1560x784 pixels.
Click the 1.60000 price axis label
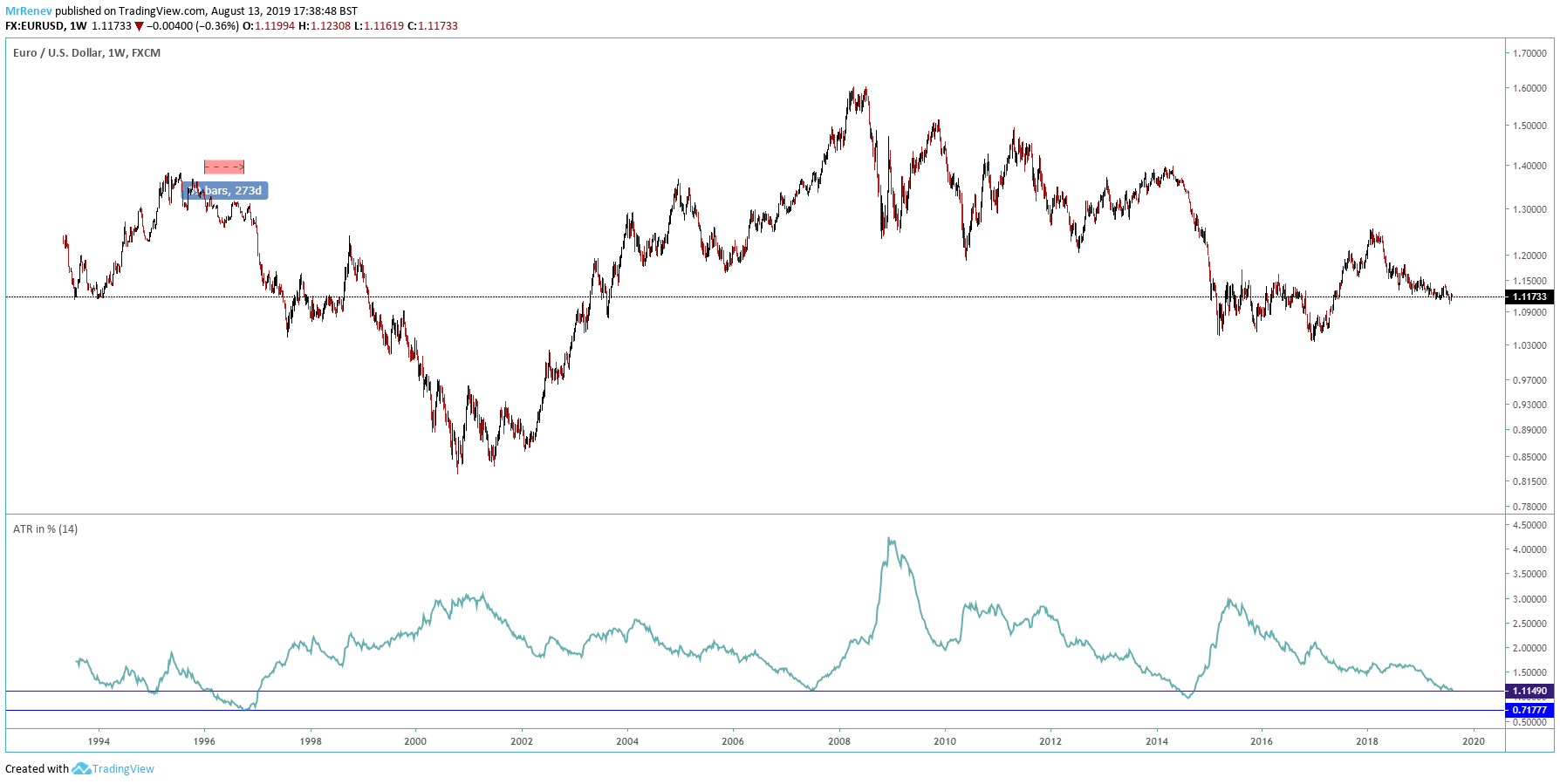pyautogui.click(x=1529, y=88)
